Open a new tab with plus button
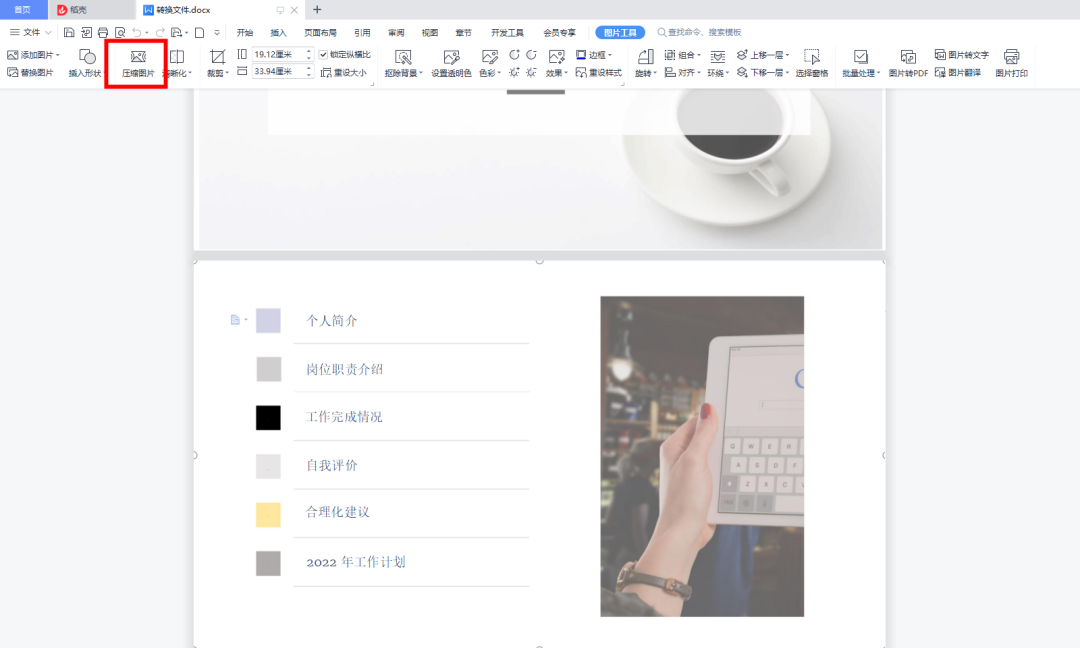The width and height of the screenshot is (1080, 648). (x=317, y=10)
